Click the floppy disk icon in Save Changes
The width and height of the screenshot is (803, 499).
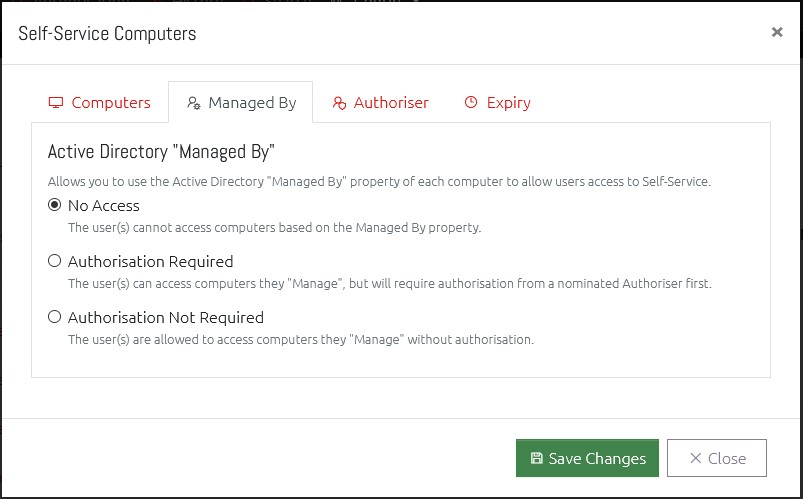pyautogui.click(x=536, y=458)
